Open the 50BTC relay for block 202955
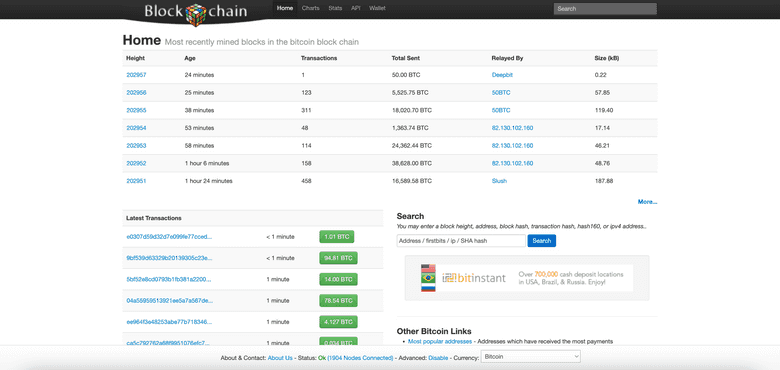The width and height of the screenshot is (780, 370). coord(501,110)
